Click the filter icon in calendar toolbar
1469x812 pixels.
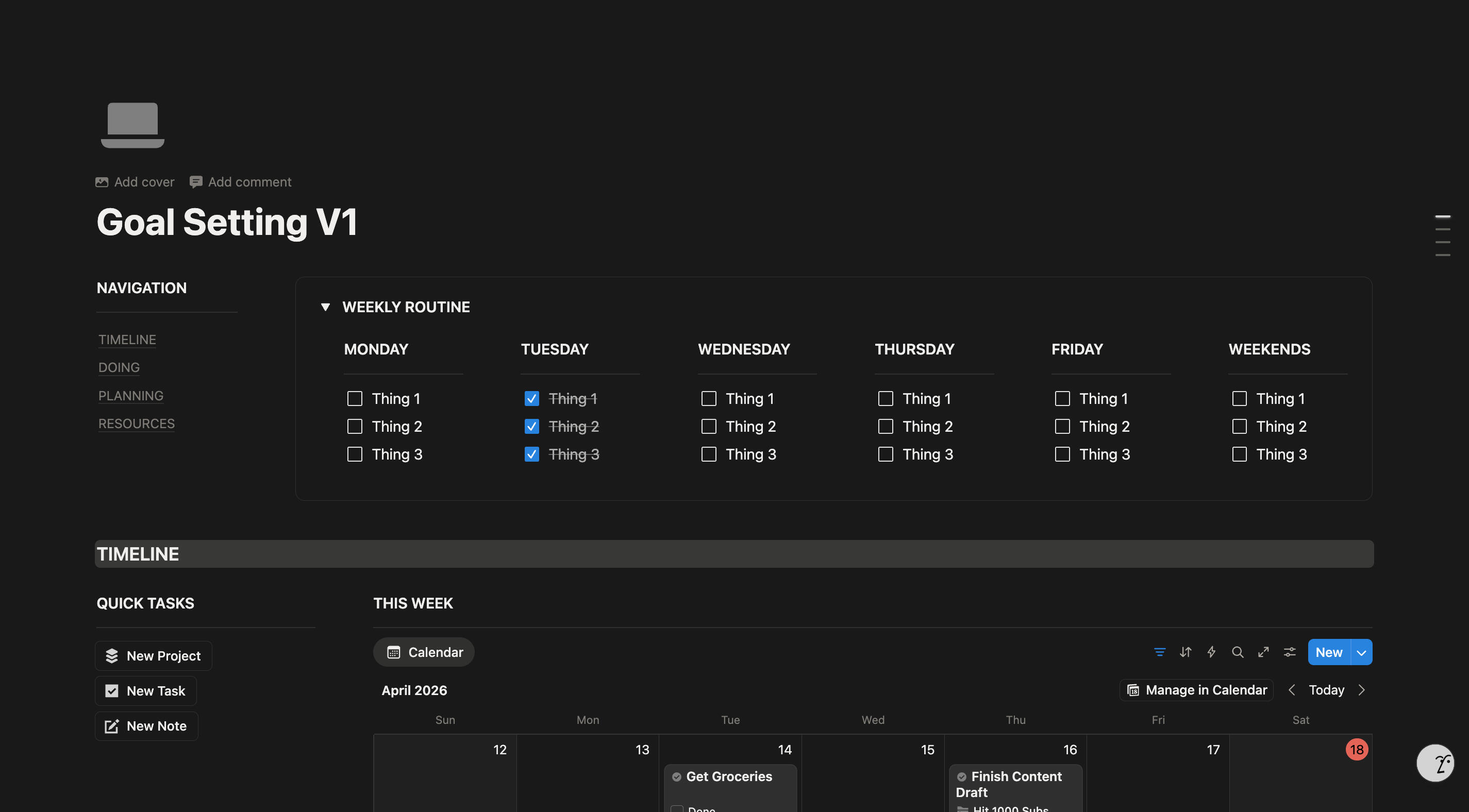click(1159, 652)
